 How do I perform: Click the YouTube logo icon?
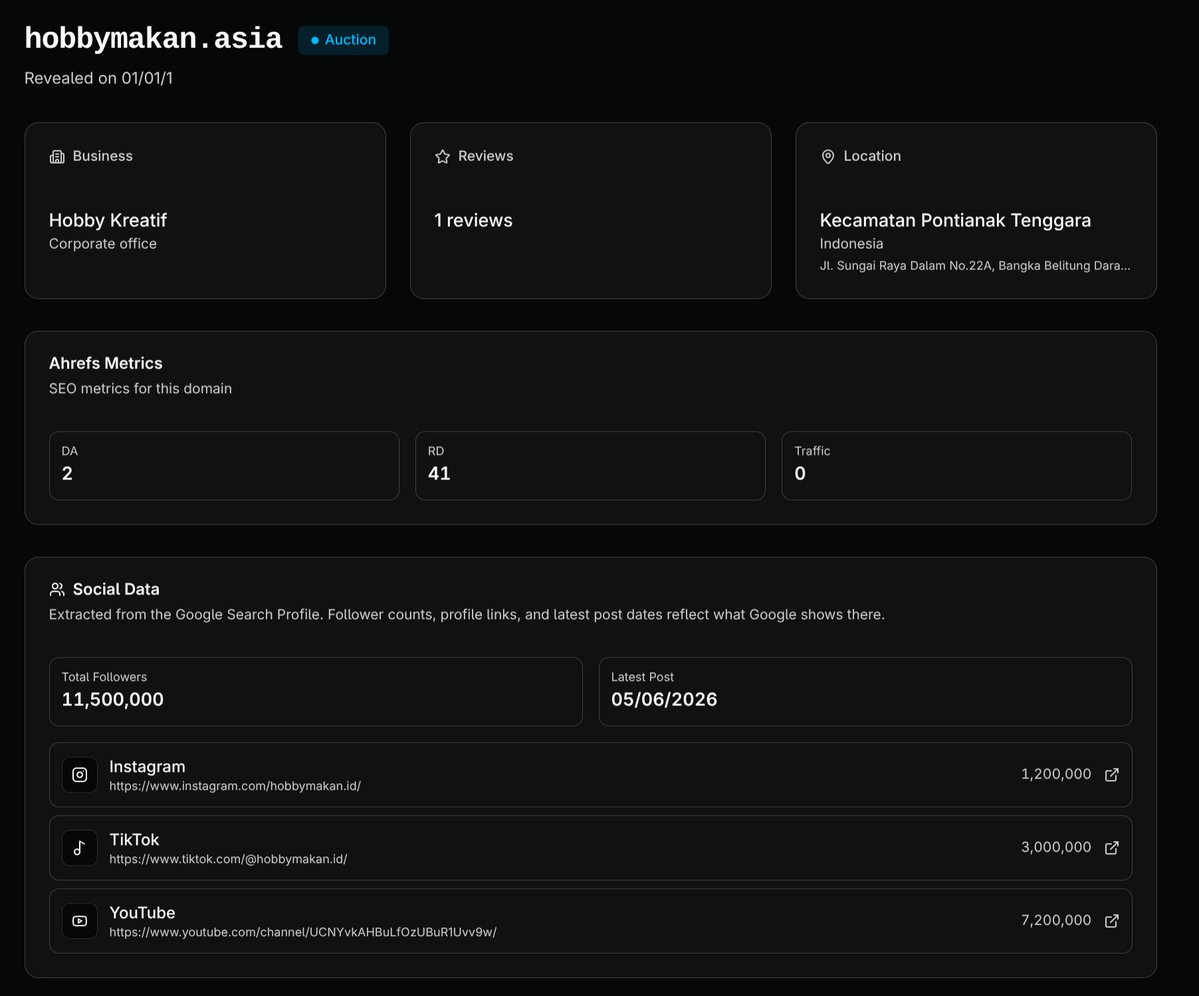click(x=80, y=921)
